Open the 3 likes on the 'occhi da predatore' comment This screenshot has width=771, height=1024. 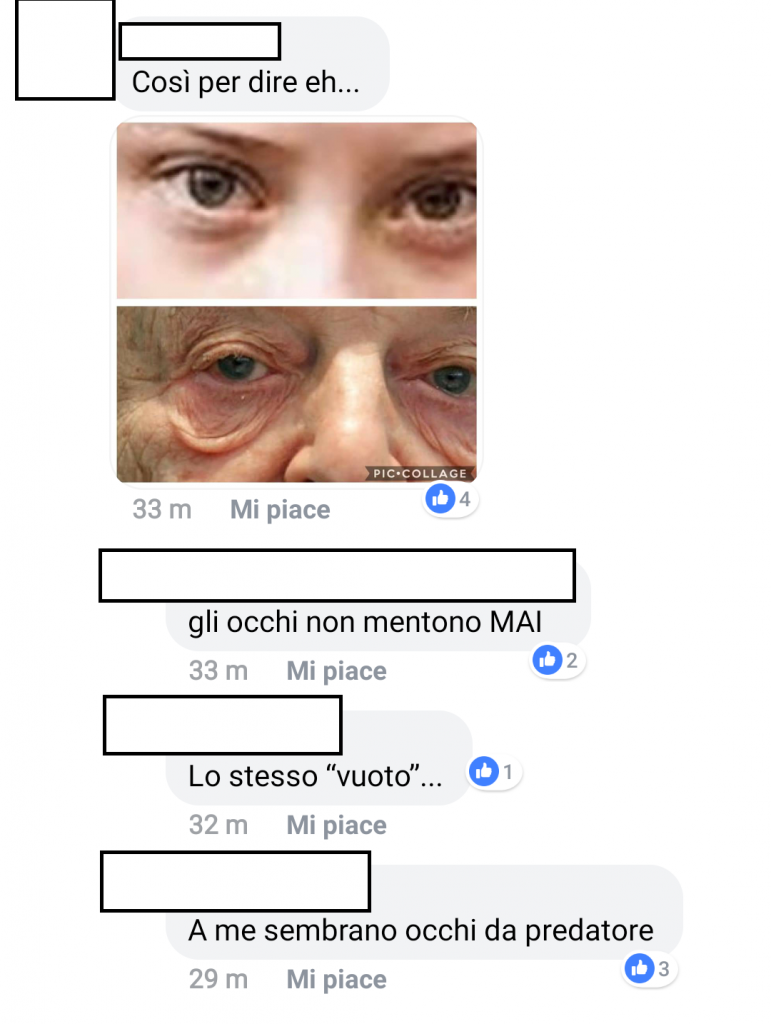click(650, 968)
